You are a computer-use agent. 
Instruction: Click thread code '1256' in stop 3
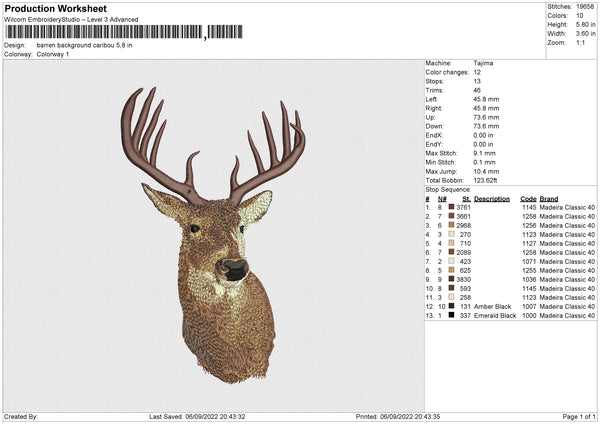[x=529, y=225]
